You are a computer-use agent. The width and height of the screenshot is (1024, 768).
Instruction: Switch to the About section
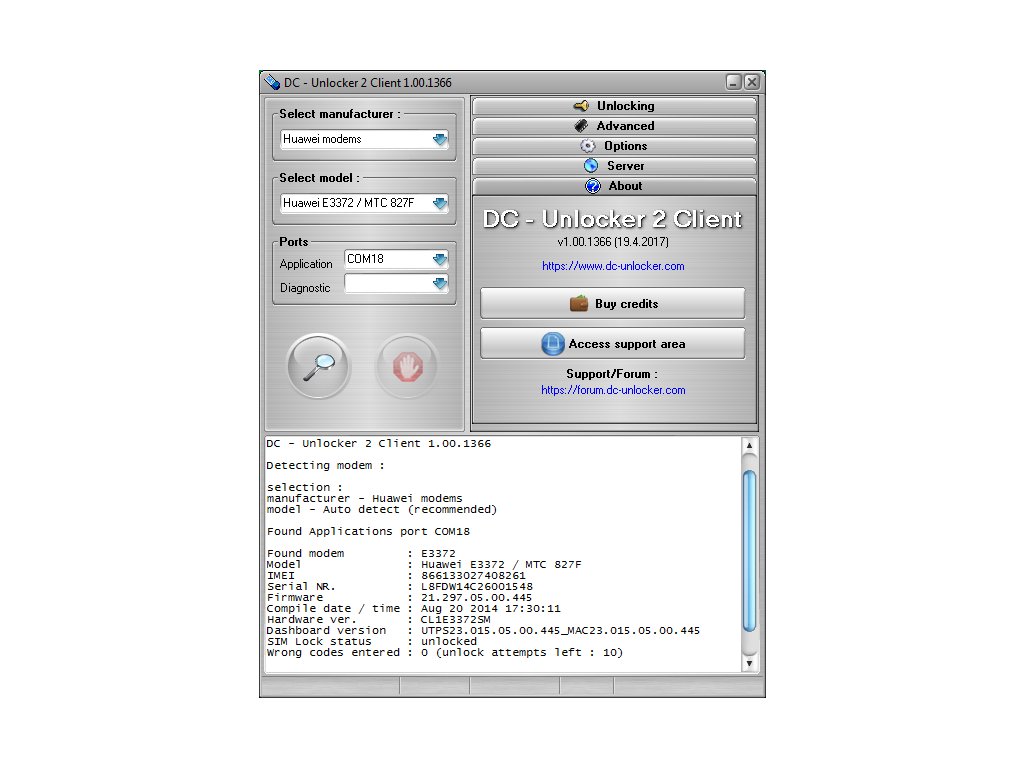tap(614, 186)
